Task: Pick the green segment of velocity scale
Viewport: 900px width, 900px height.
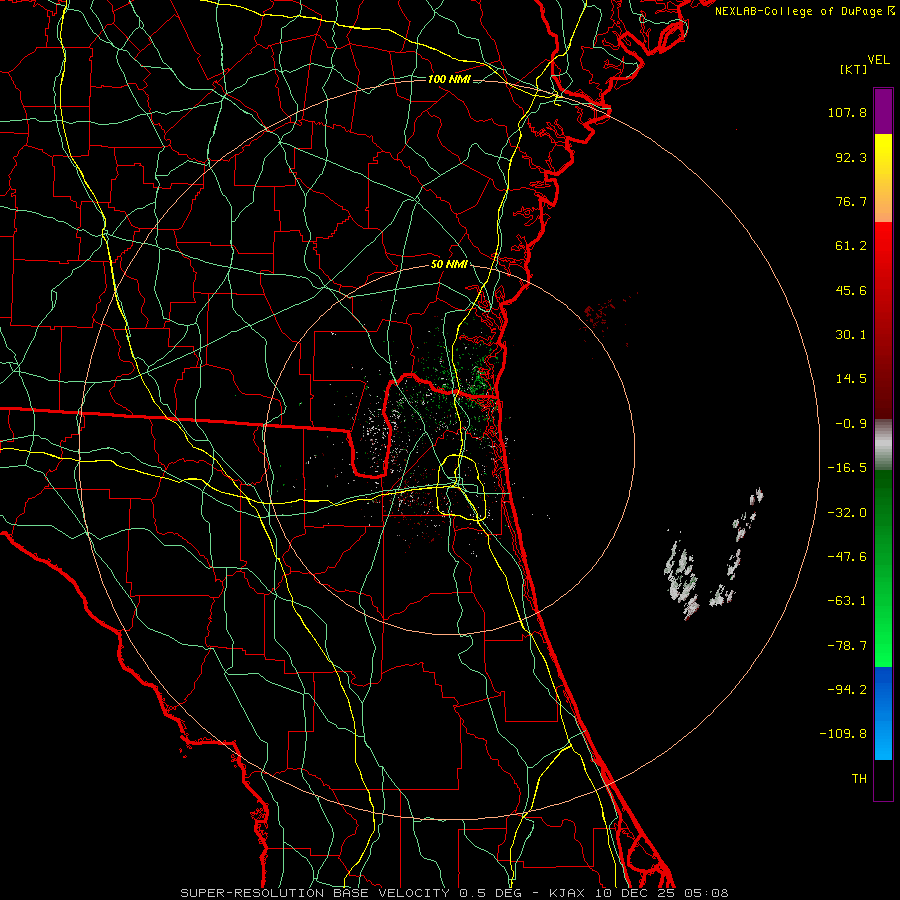Action: [883, 568]
